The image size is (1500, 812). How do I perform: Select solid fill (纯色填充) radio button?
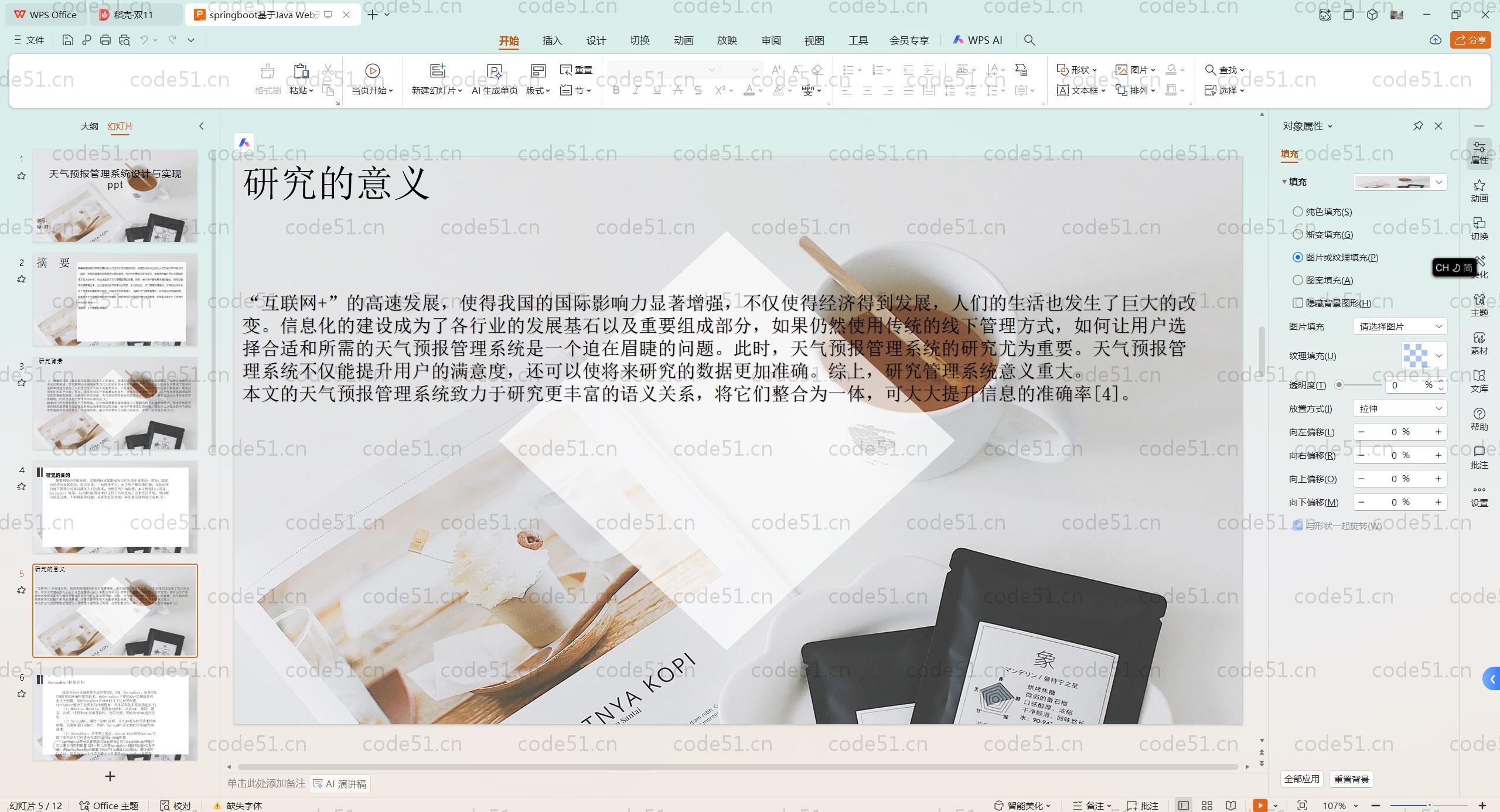coord(1298,211)
